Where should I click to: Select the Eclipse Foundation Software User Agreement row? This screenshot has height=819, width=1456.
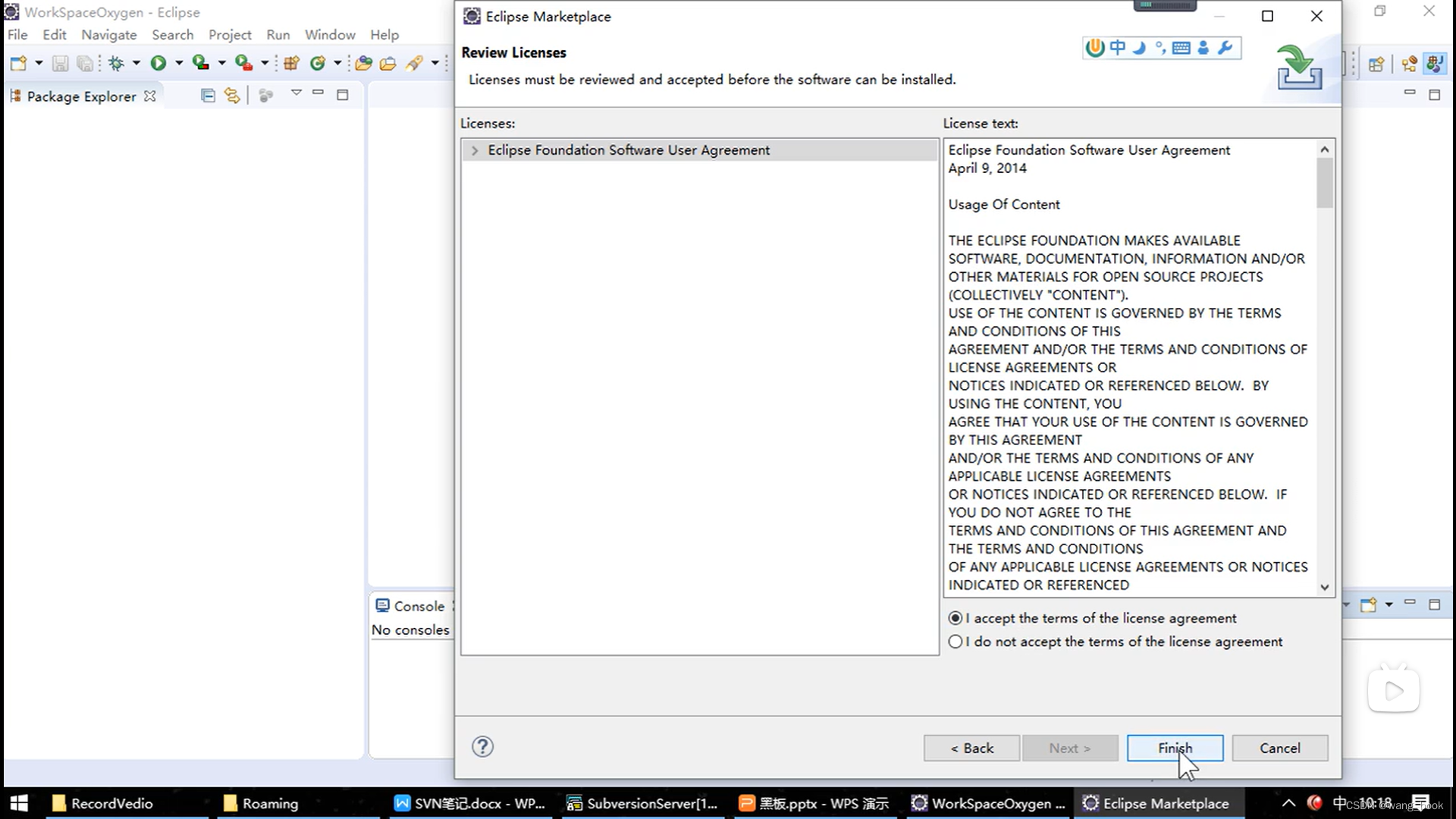point(699,150)
